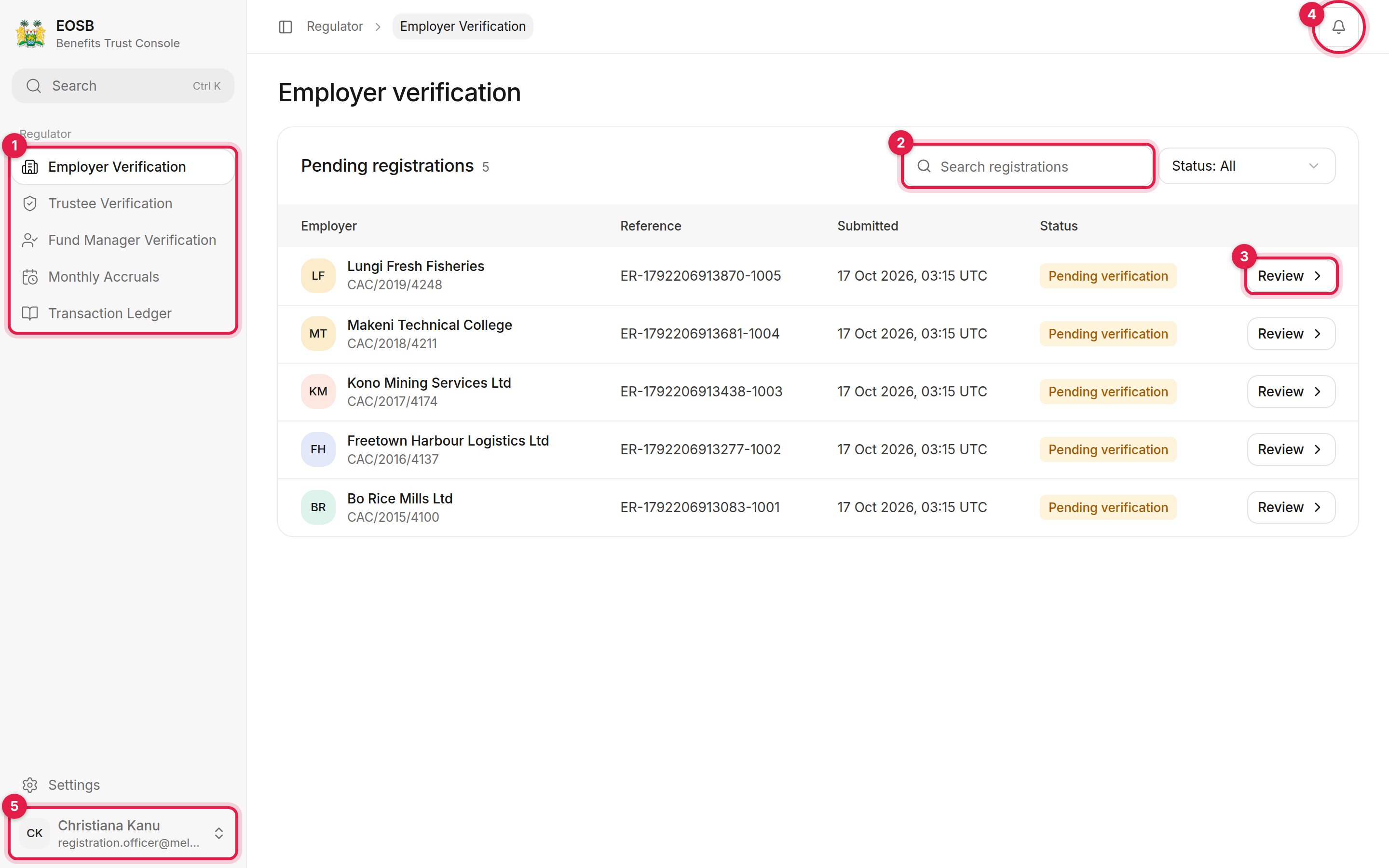This screenshot has height=868, width=1389.
Task: Click the Reference column header
Action: (x=650, y=226)
